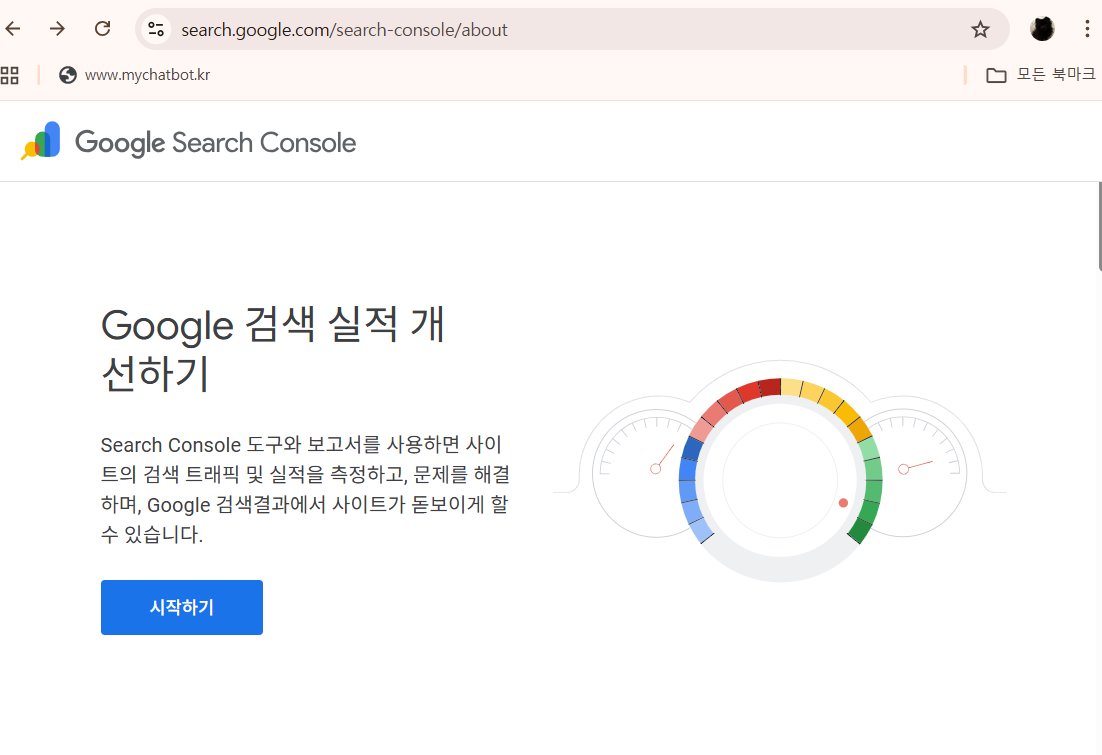This screenshot has width=1102, height=755.
Task: Open the 모든 북마크 folder
Action: [x=1041, y=75]
